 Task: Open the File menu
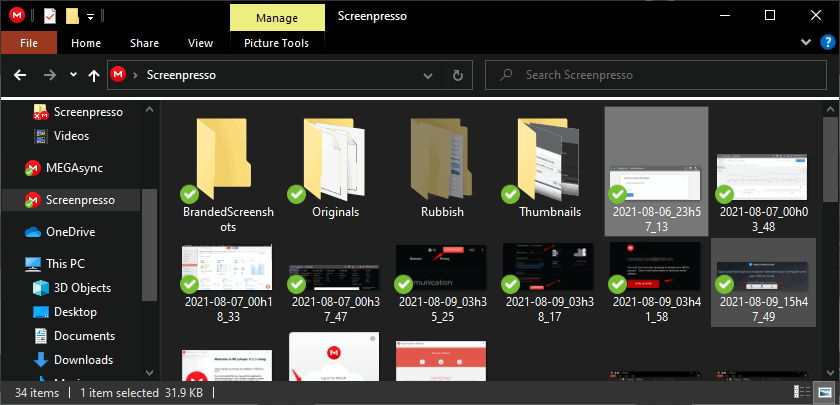pyautogui.click(x=28, y=43)
